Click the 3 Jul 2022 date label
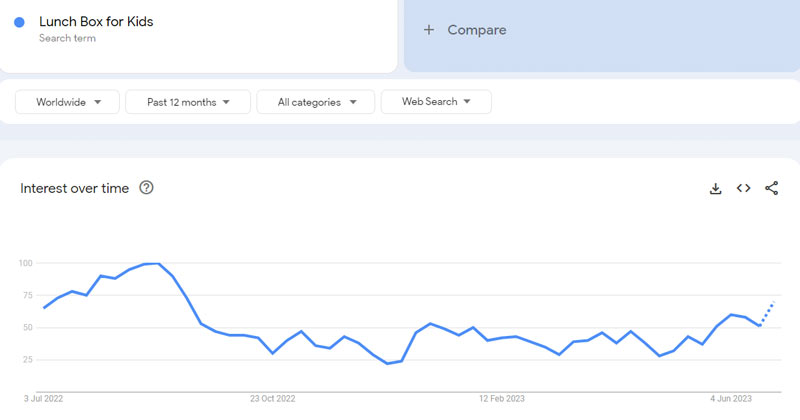This screenshot has width=800, height=420. [44, 398]
